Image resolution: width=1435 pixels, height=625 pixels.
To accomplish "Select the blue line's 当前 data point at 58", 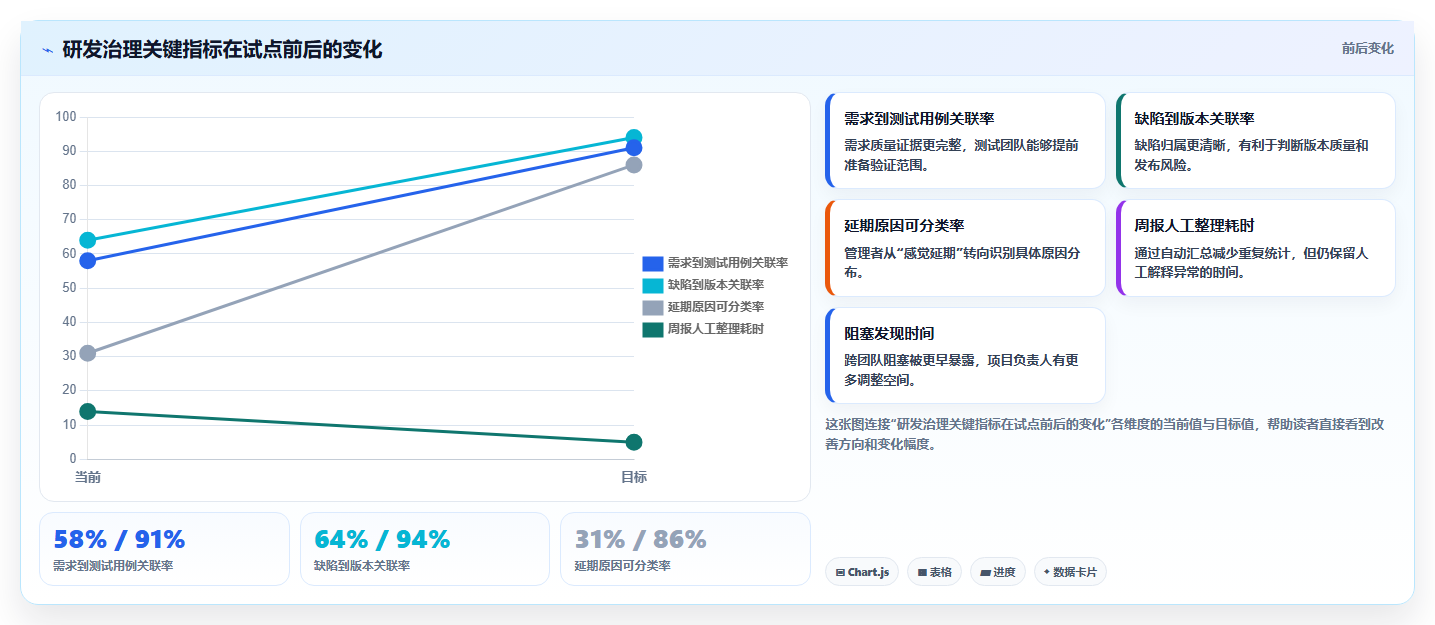I will tap(88, 261).
